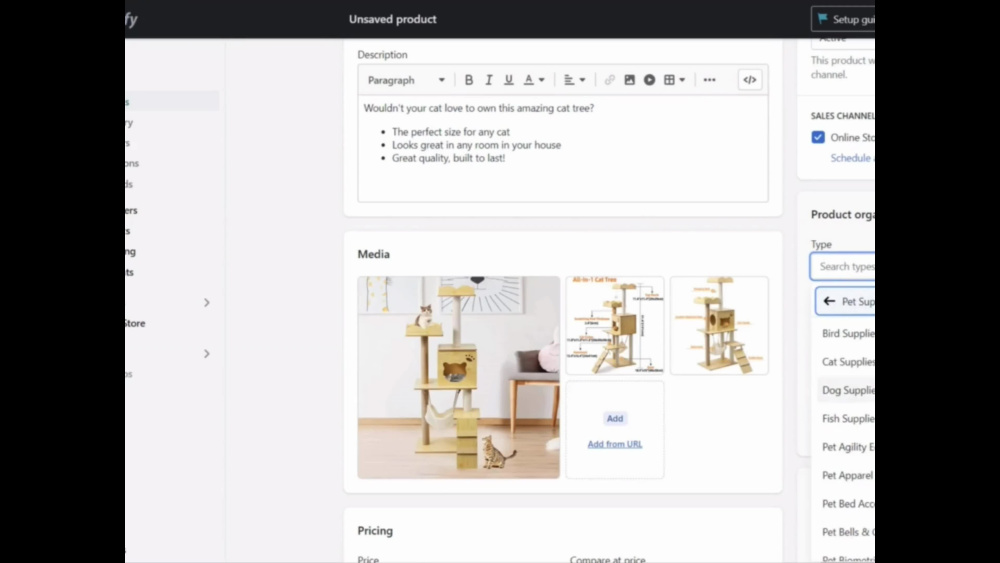Viewport: 1000px width, 563px height.
Task: Go back from Pet Supplies category
Action: pyautogui.click(x=829, y=301)
